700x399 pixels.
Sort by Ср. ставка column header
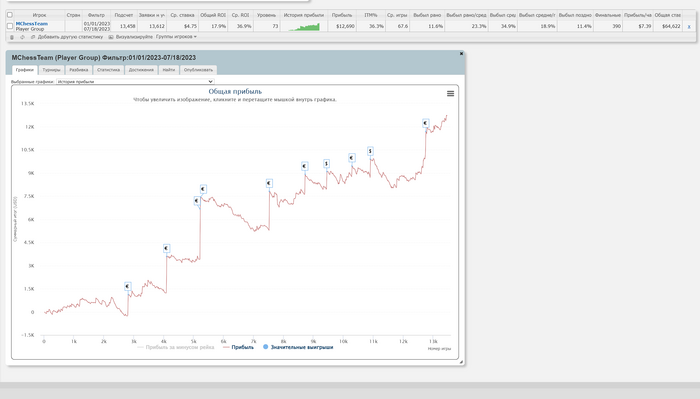[182, 15]
